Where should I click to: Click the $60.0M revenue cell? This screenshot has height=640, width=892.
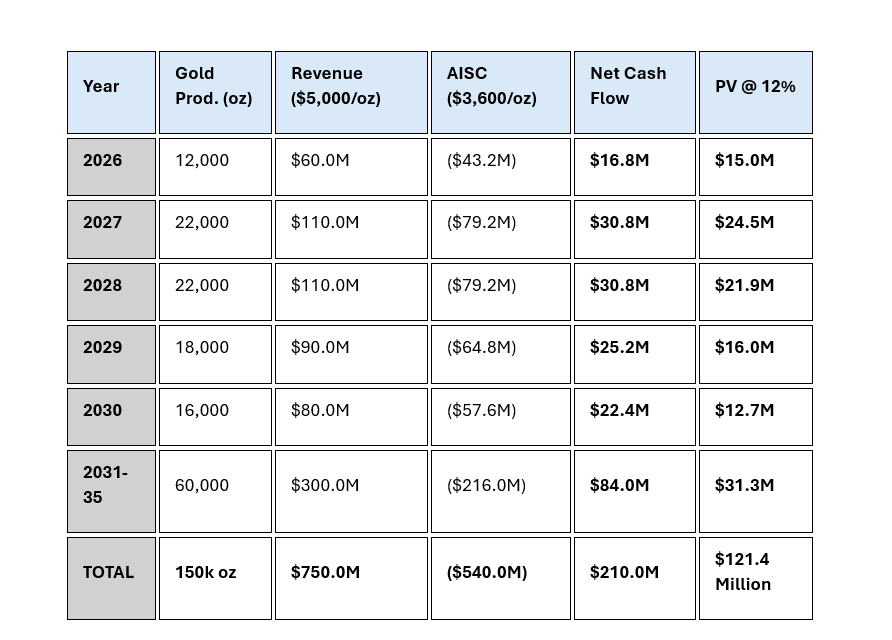click(351, 166)
